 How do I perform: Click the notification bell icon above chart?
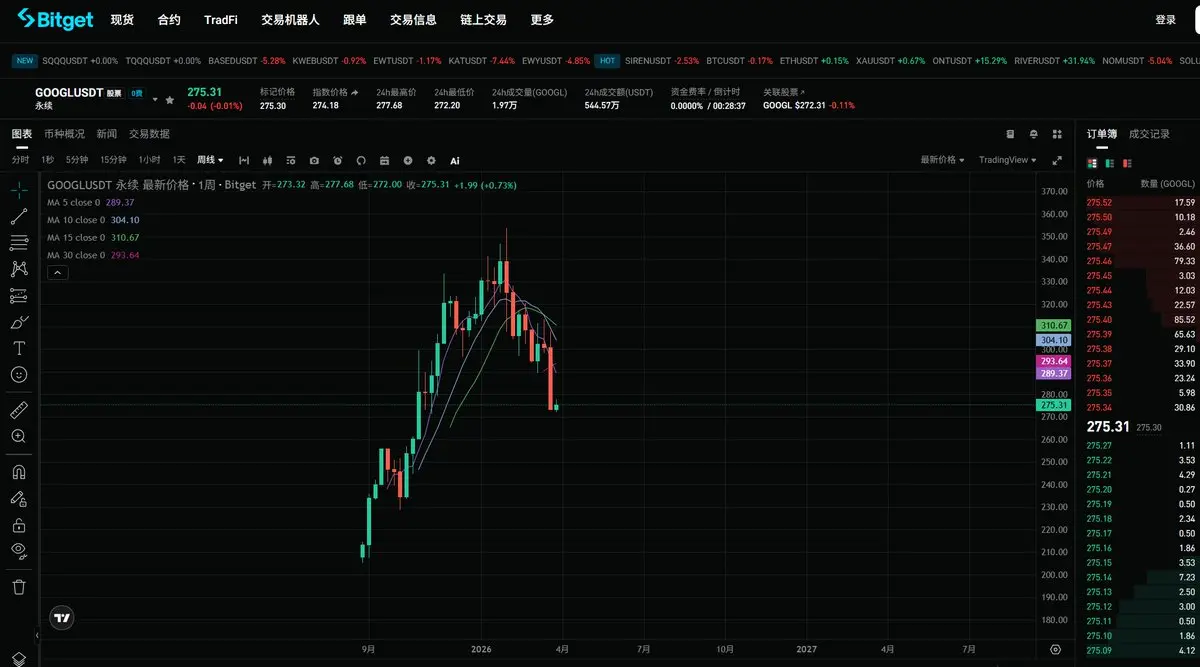coord(1033,134)
